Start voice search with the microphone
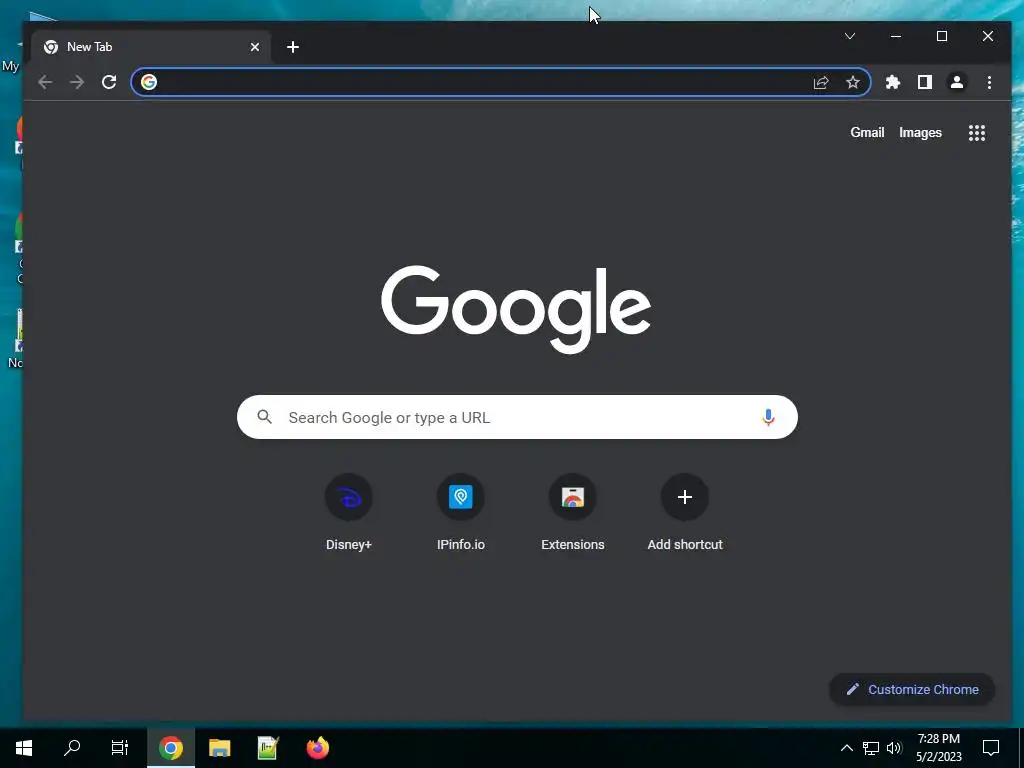The height and width of the screenshot is (768, 1024). click(x=768, y=417)
